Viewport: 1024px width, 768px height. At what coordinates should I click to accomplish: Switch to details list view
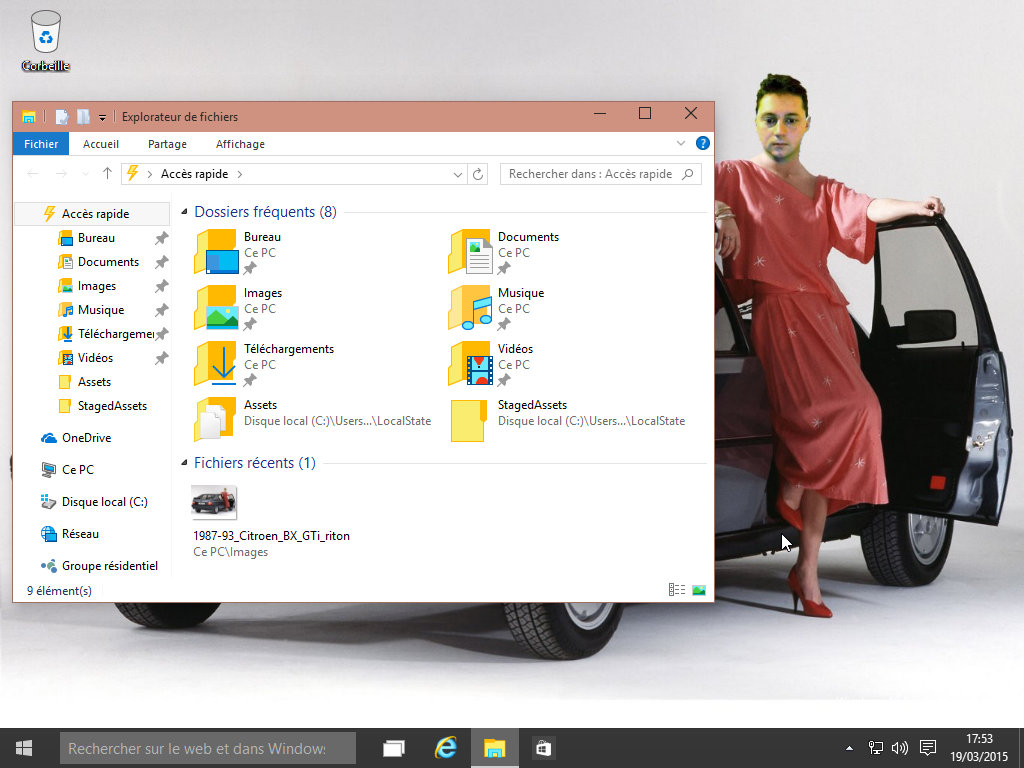click(677, 590)
